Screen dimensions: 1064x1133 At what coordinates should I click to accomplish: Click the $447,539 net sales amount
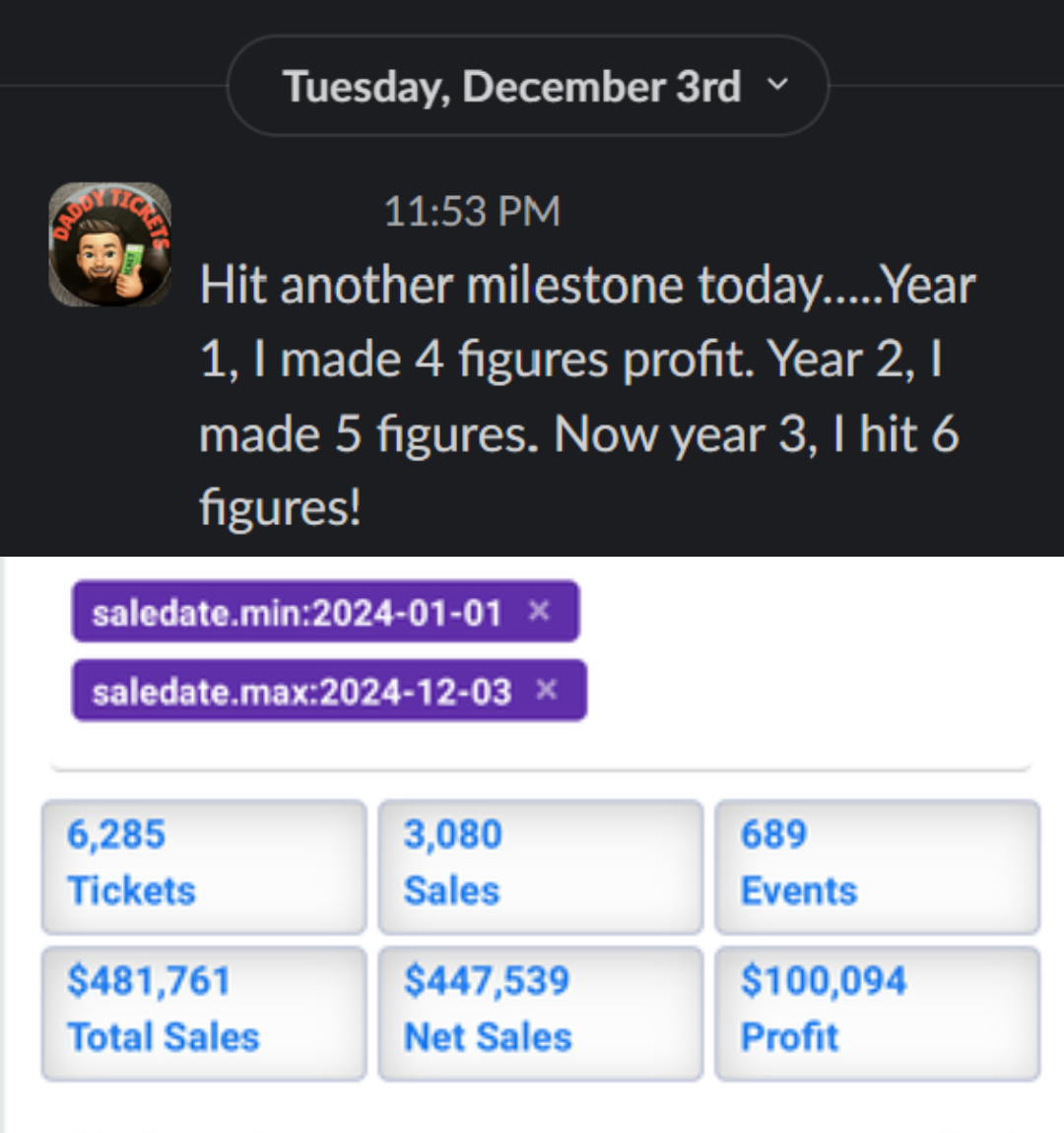click(x=487, y=981)
